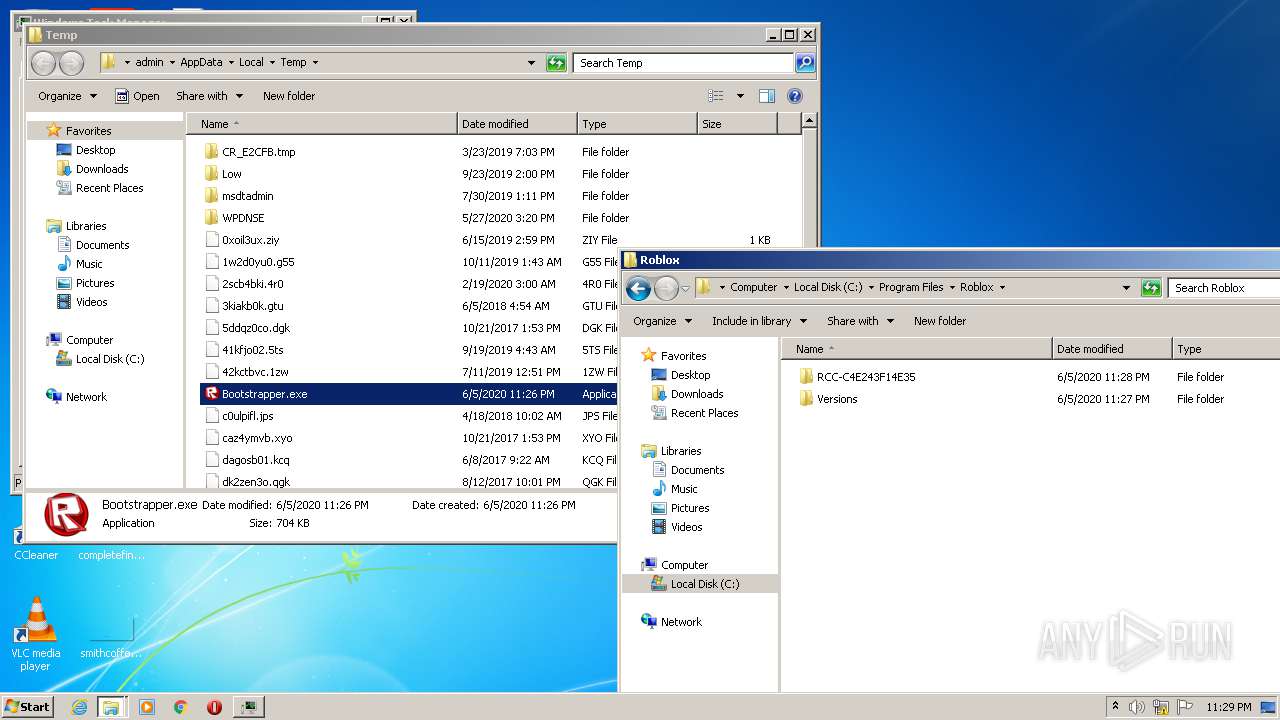Open the RCC-C4E243F14E35 folder
Viewport: 1280px width, 720px height.
point(866,377)
